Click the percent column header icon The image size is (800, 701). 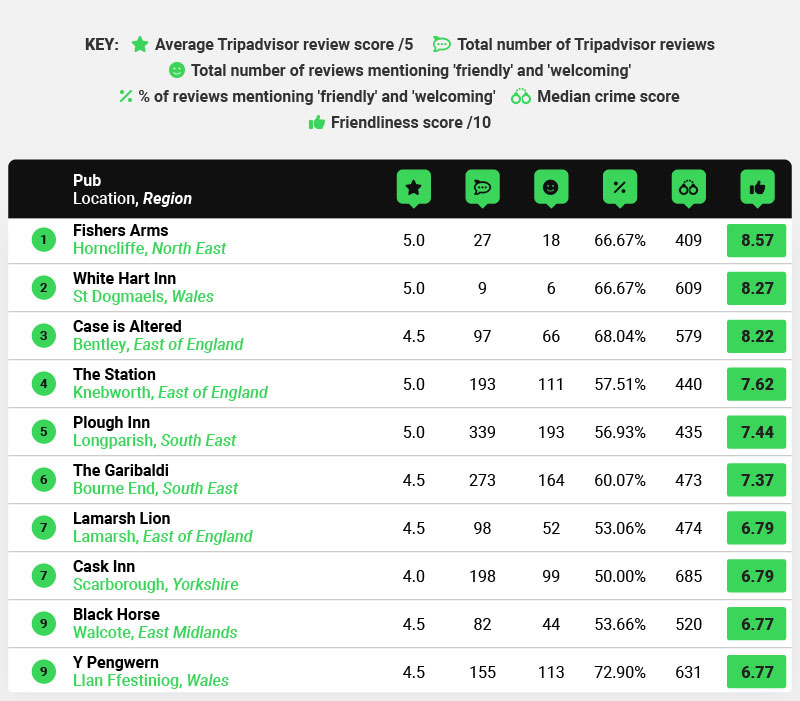pyautogui.click(x=619, y=187)
